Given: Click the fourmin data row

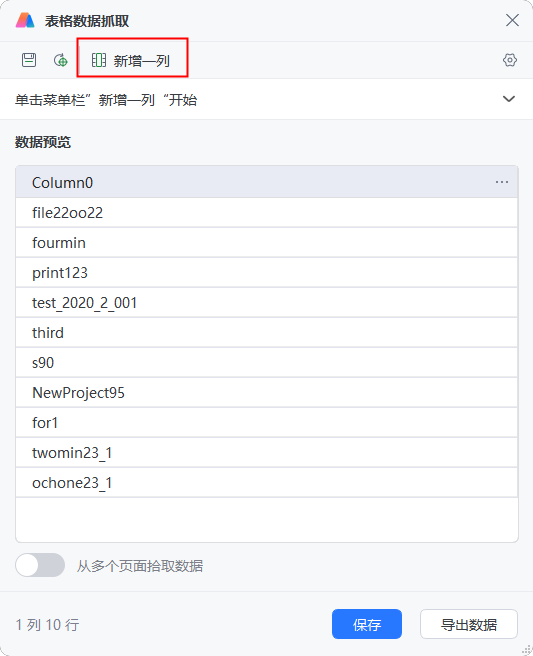Looking at the screenshot, I should 266,243.
